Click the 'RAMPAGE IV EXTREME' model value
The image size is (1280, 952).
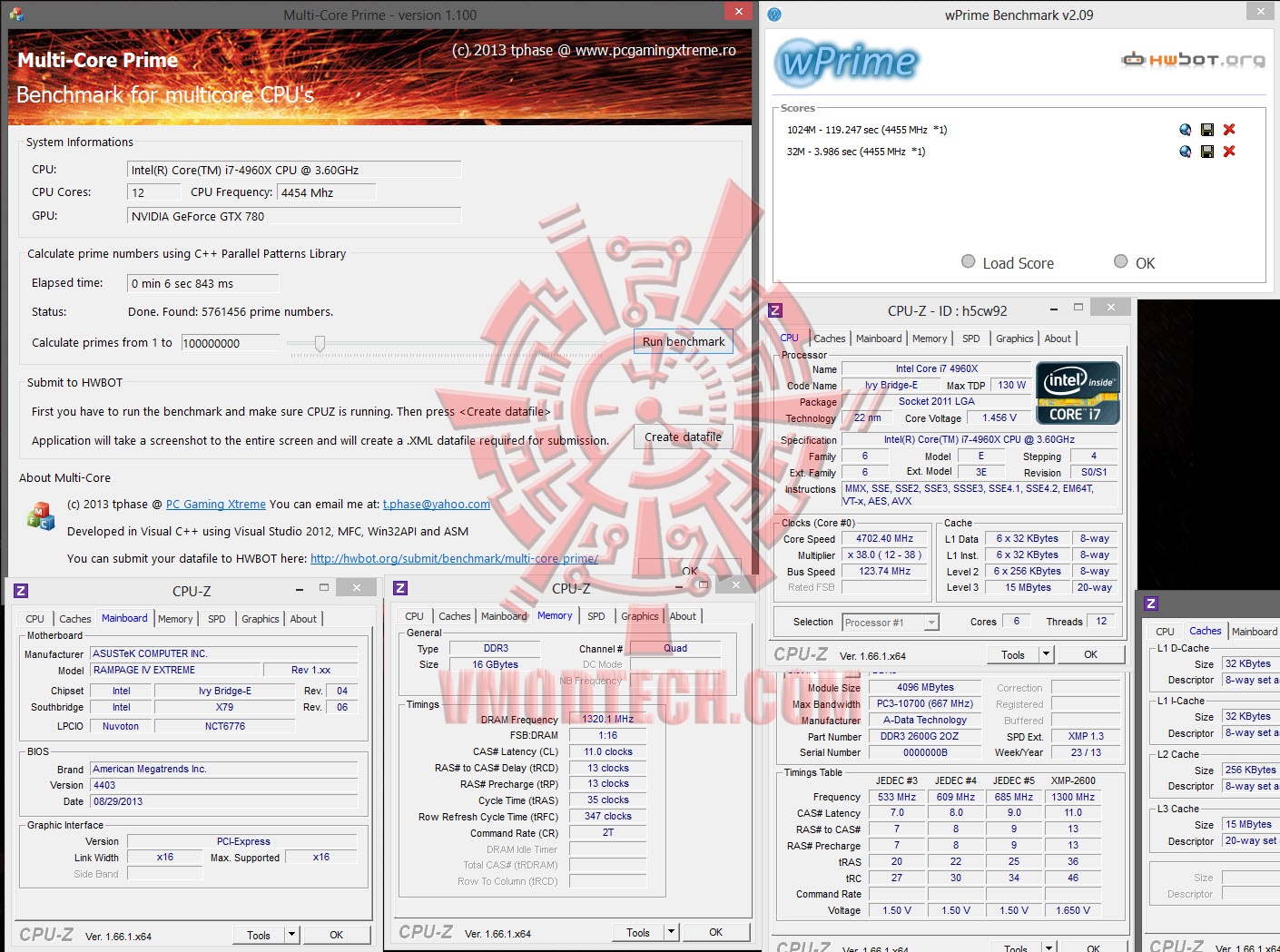174,670
